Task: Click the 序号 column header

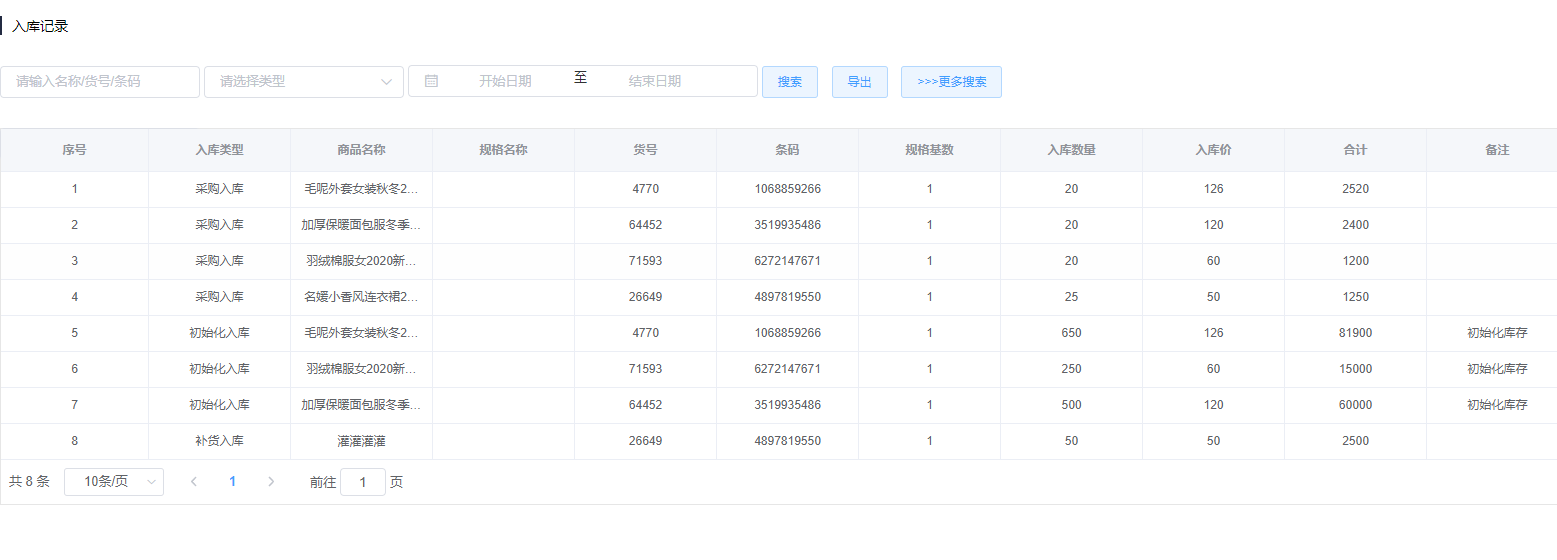Action: point(74,150)
